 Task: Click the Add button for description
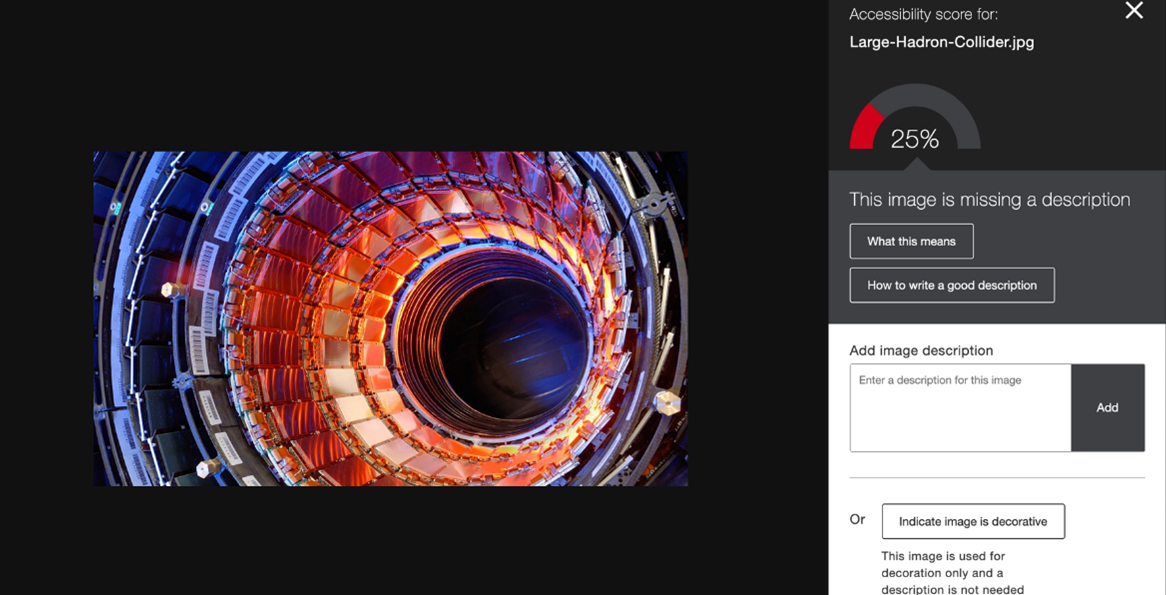tap(1107, 408)
